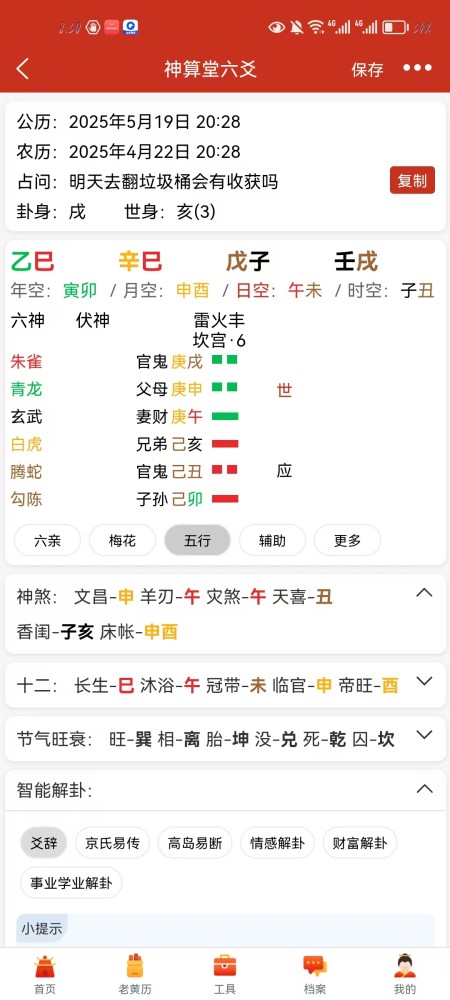The width and height of the screenshot is (450, 1000).
Task: Collapse the 智能解卦 panel
Action: [424, 789]
